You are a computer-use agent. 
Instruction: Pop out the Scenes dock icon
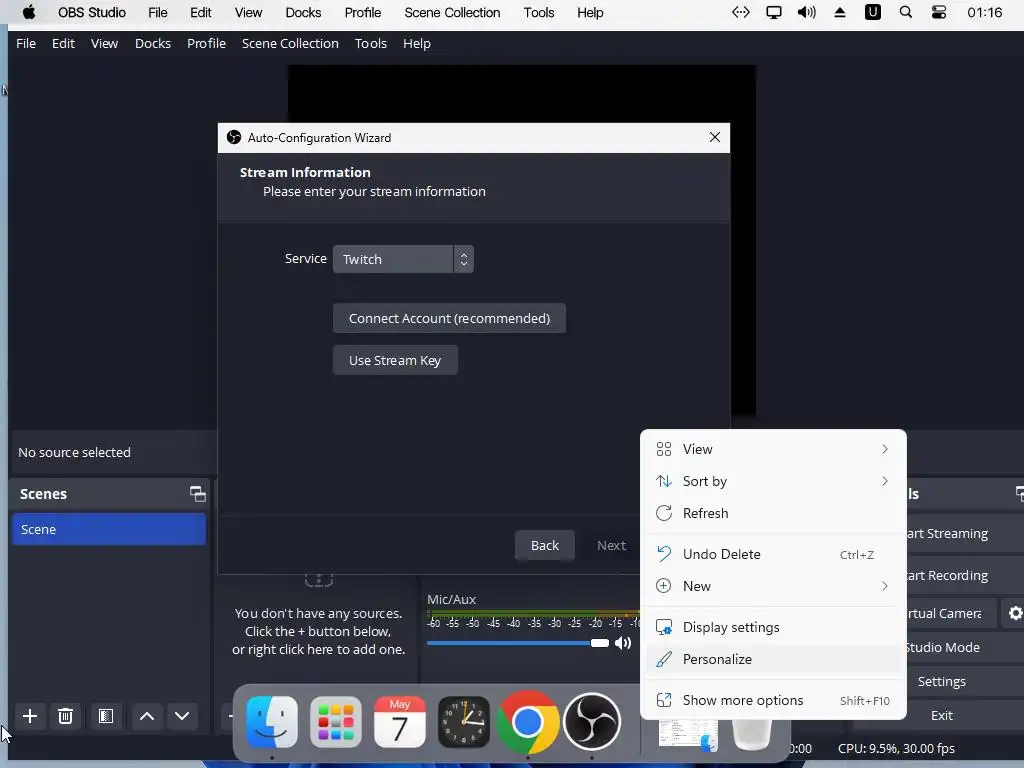[x=197, y=494]
